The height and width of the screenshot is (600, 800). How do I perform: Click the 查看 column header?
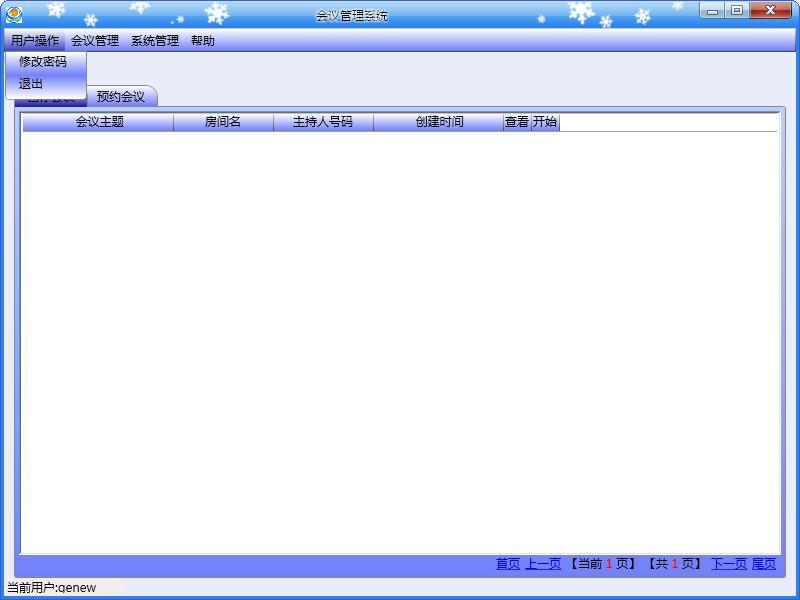click(518, 121)
